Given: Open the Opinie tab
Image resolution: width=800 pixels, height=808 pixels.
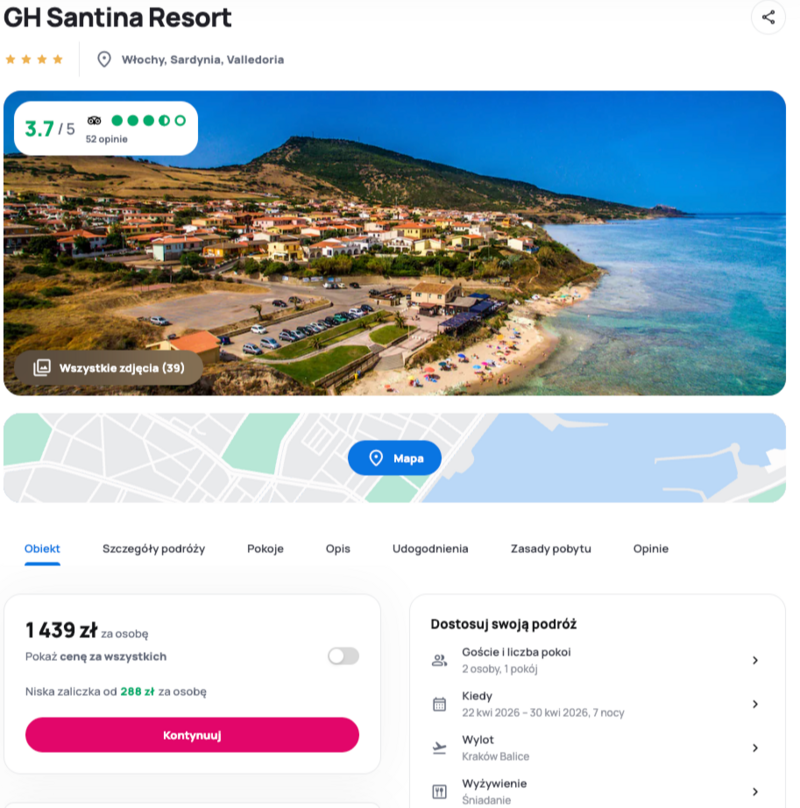Looking at the screenshot, I should pyautogui.click(x=651, y=549).
